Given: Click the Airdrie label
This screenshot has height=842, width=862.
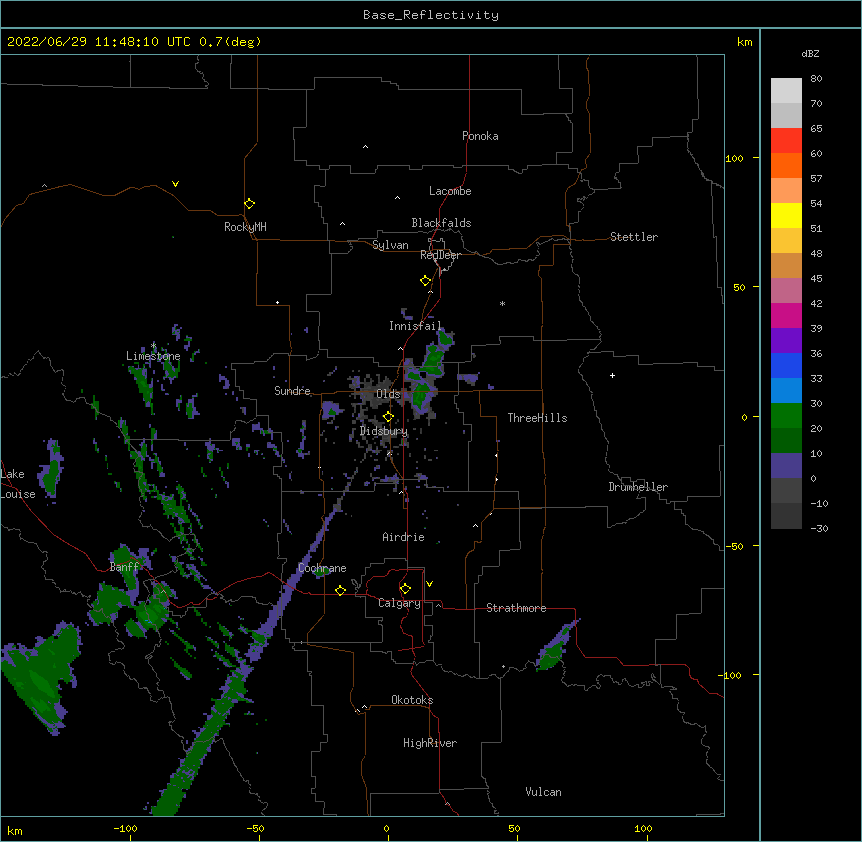Looking at the screenshot, I should click(403, 537).
